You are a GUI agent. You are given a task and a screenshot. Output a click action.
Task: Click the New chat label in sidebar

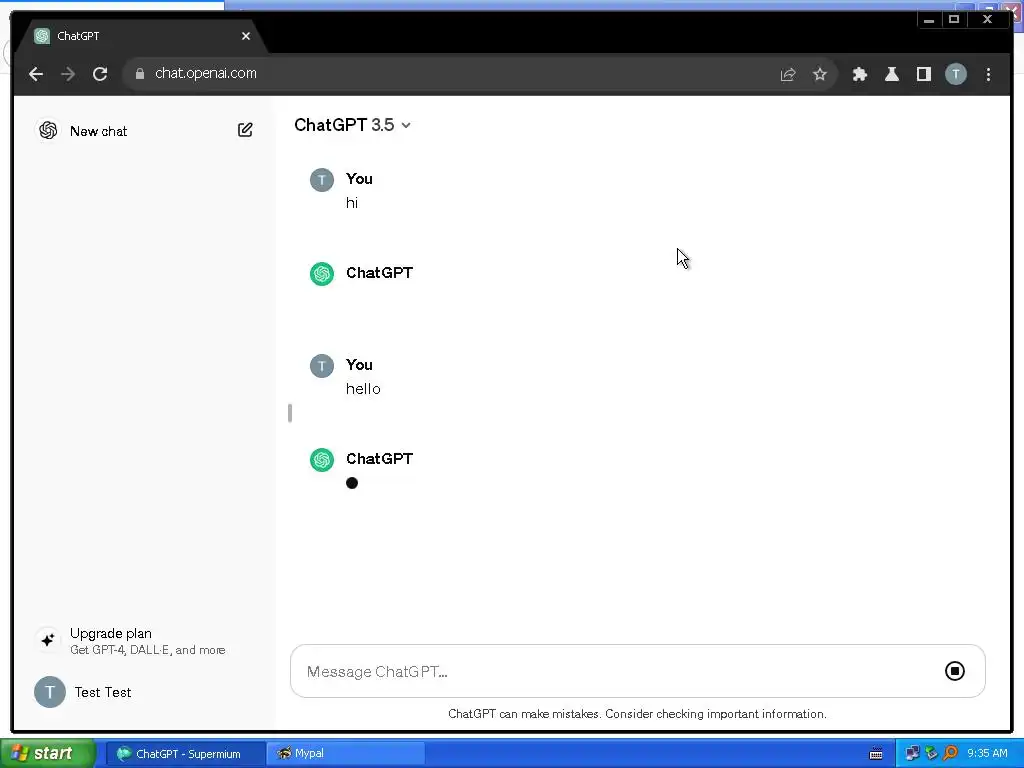point(99,131)
